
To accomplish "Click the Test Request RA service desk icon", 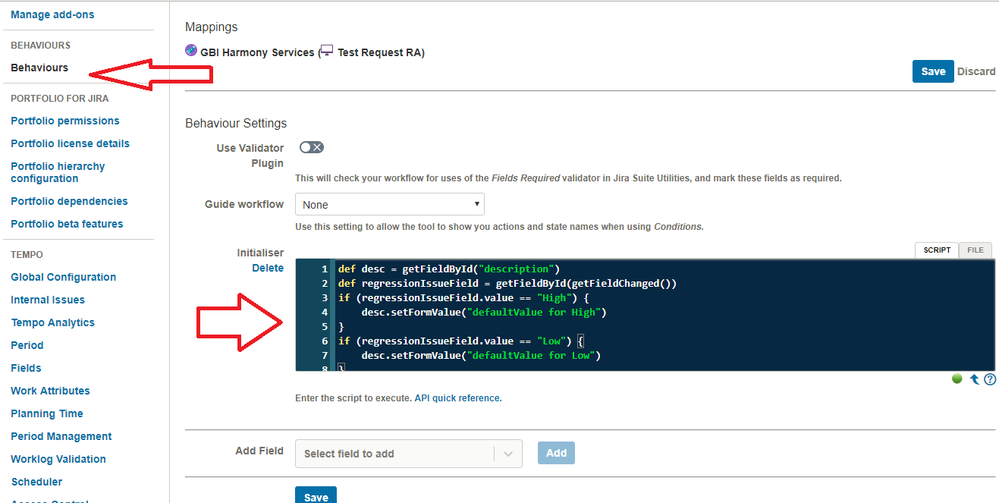I will [326, 51].
